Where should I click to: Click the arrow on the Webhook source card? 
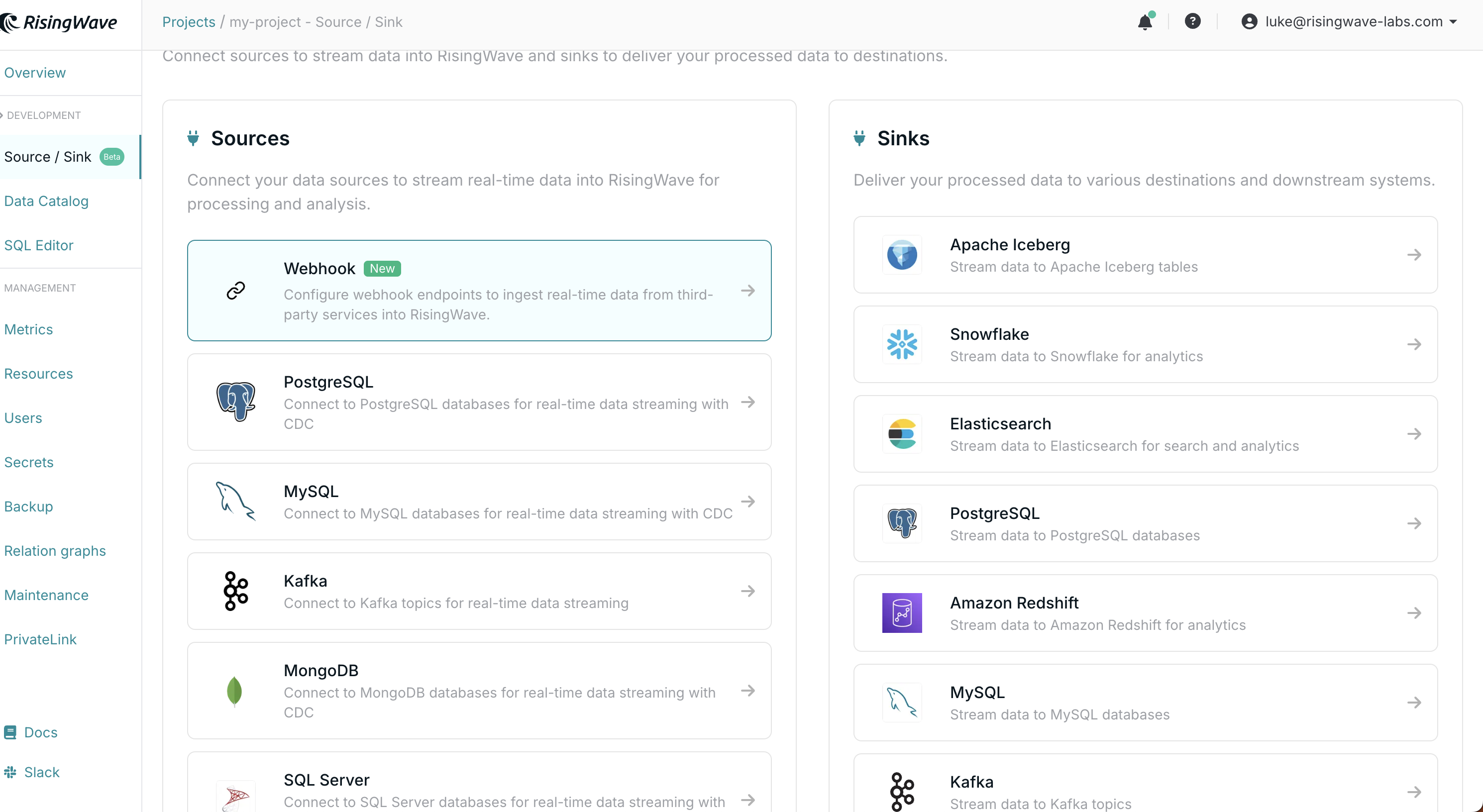(748, 290)
